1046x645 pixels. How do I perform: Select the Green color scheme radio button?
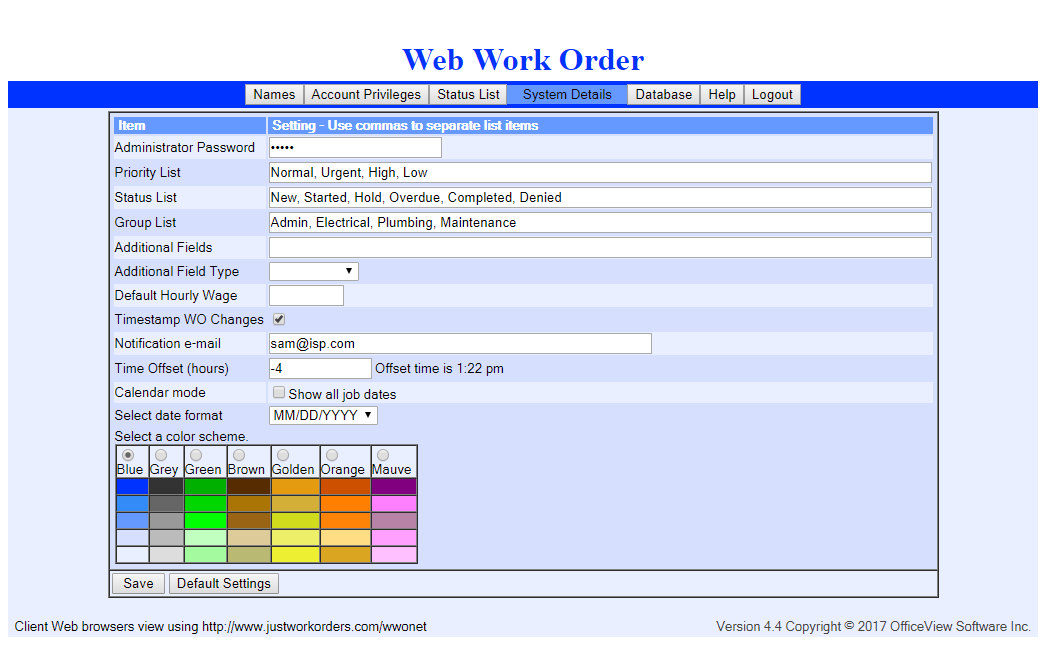195,455
